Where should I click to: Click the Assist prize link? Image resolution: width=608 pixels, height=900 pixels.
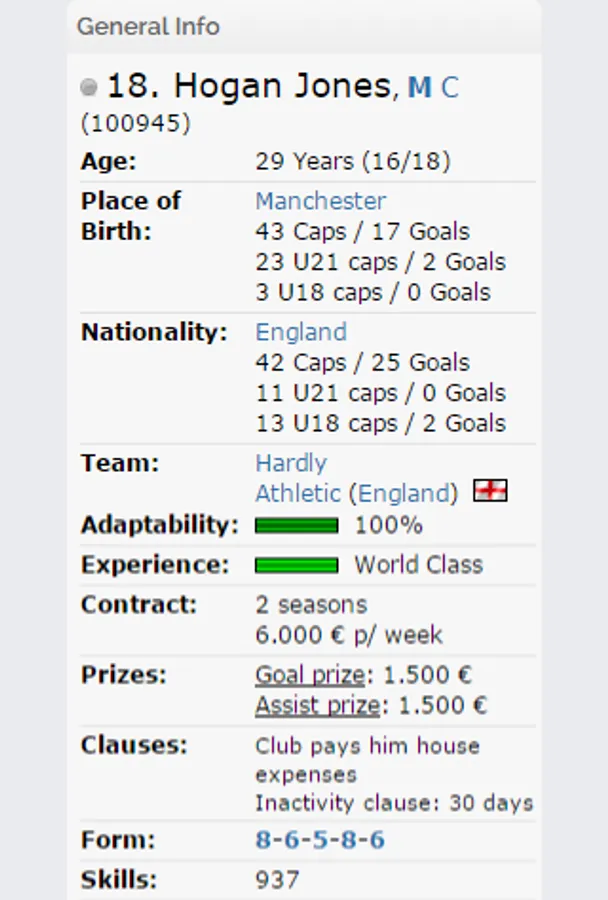coord(317,705)
